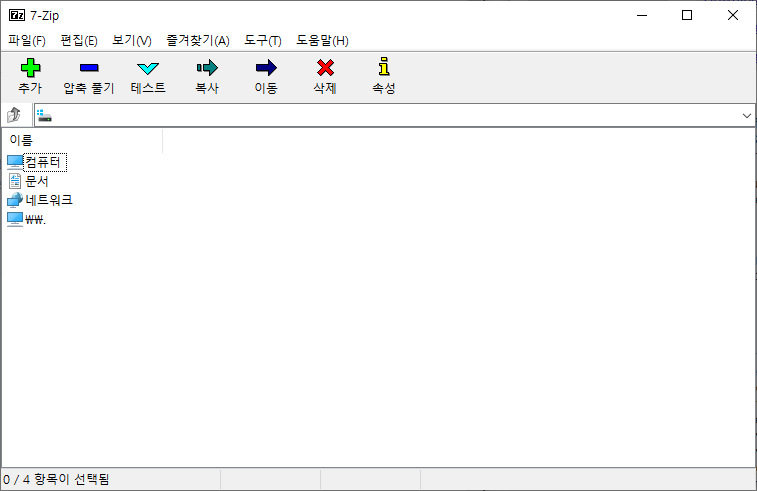Click the 7-Zip title bar logo icon
This screenshot has width=757, height=491.
click(17, 15)
